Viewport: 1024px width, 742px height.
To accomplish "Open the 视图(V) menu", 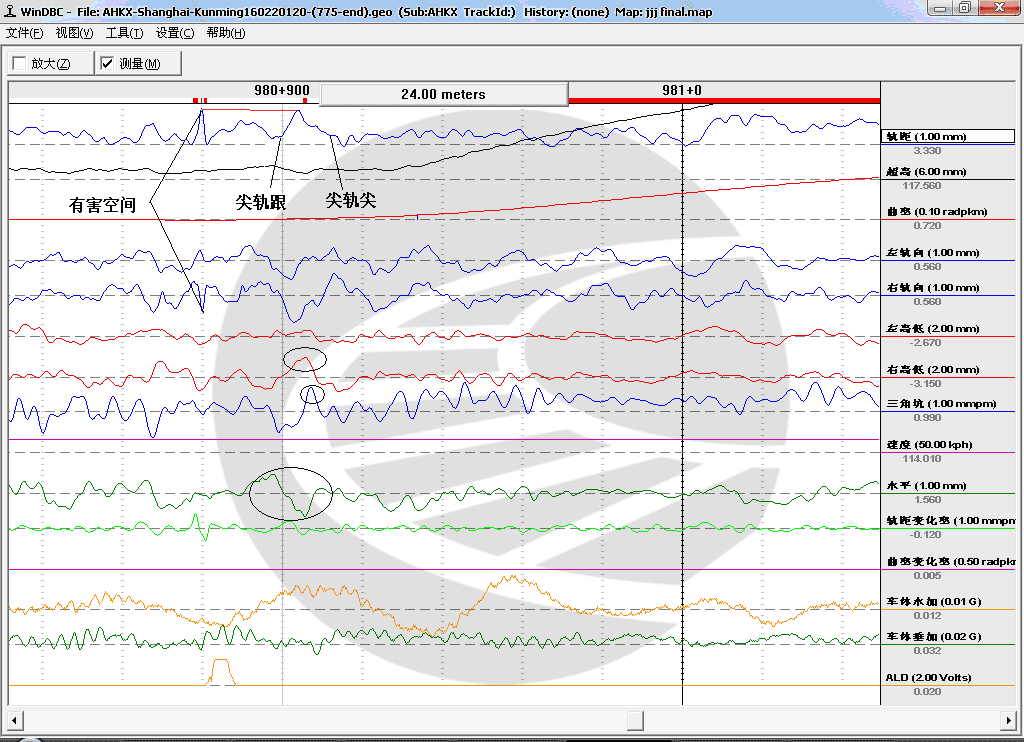I will point(74,33).
